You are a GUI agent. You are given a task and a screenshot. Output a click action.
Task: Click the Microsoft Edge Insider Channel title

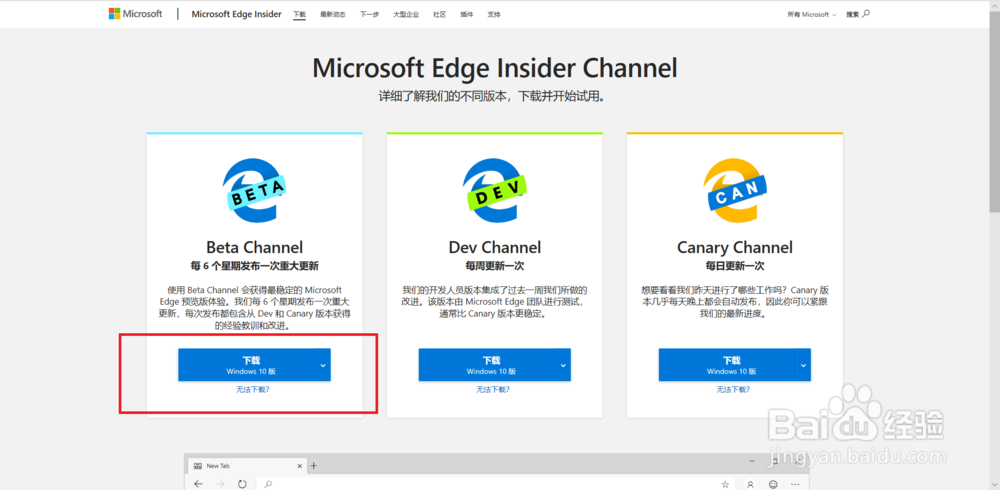click(494, 68)
